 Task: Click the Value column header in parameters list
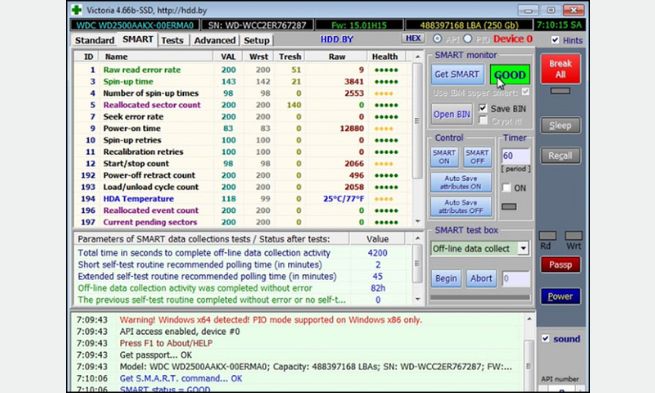coord(377,239)
